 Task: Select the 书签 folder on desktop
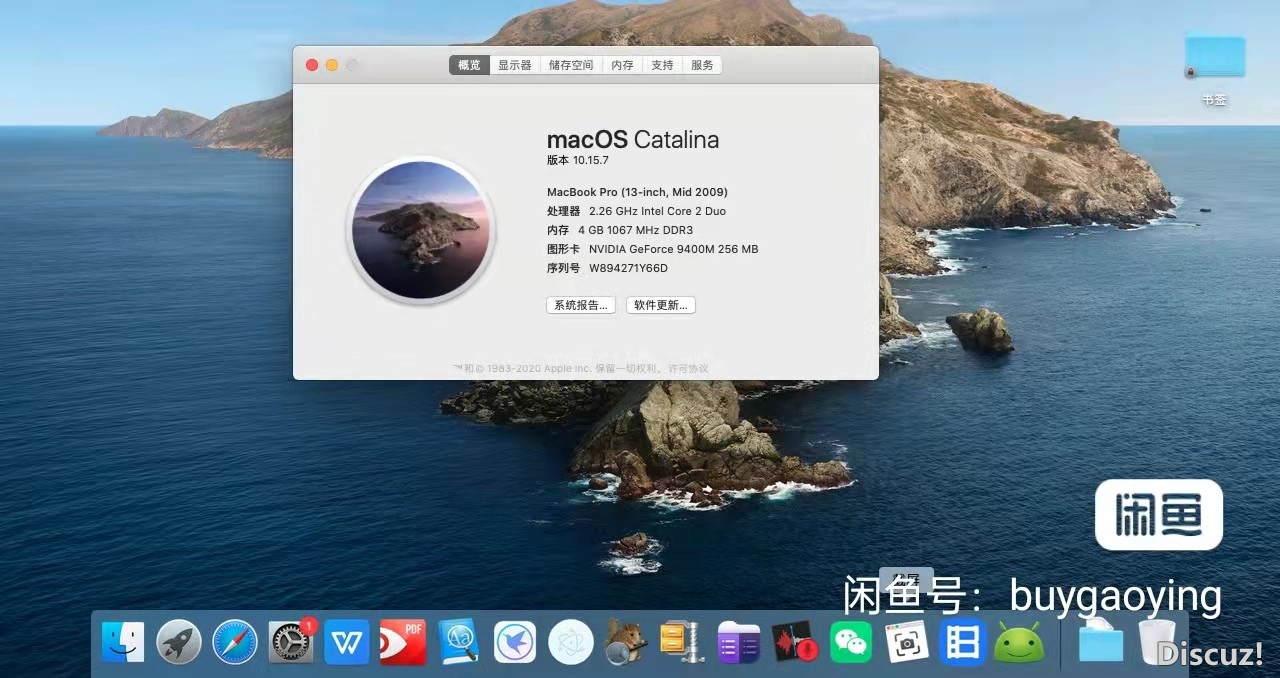[1214, 60]
